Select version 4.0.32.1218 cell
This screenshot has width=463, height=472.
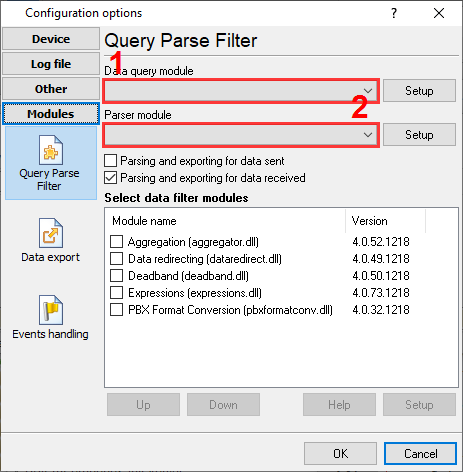pyautogui.click(x=381, y=310)
